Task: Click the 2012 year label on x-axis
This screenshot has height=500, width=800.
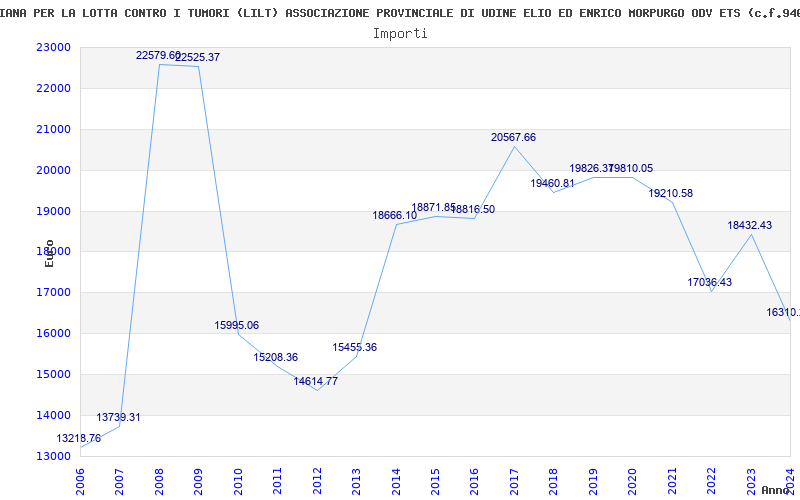Action: pyautogui.click(x=317, y=482)
